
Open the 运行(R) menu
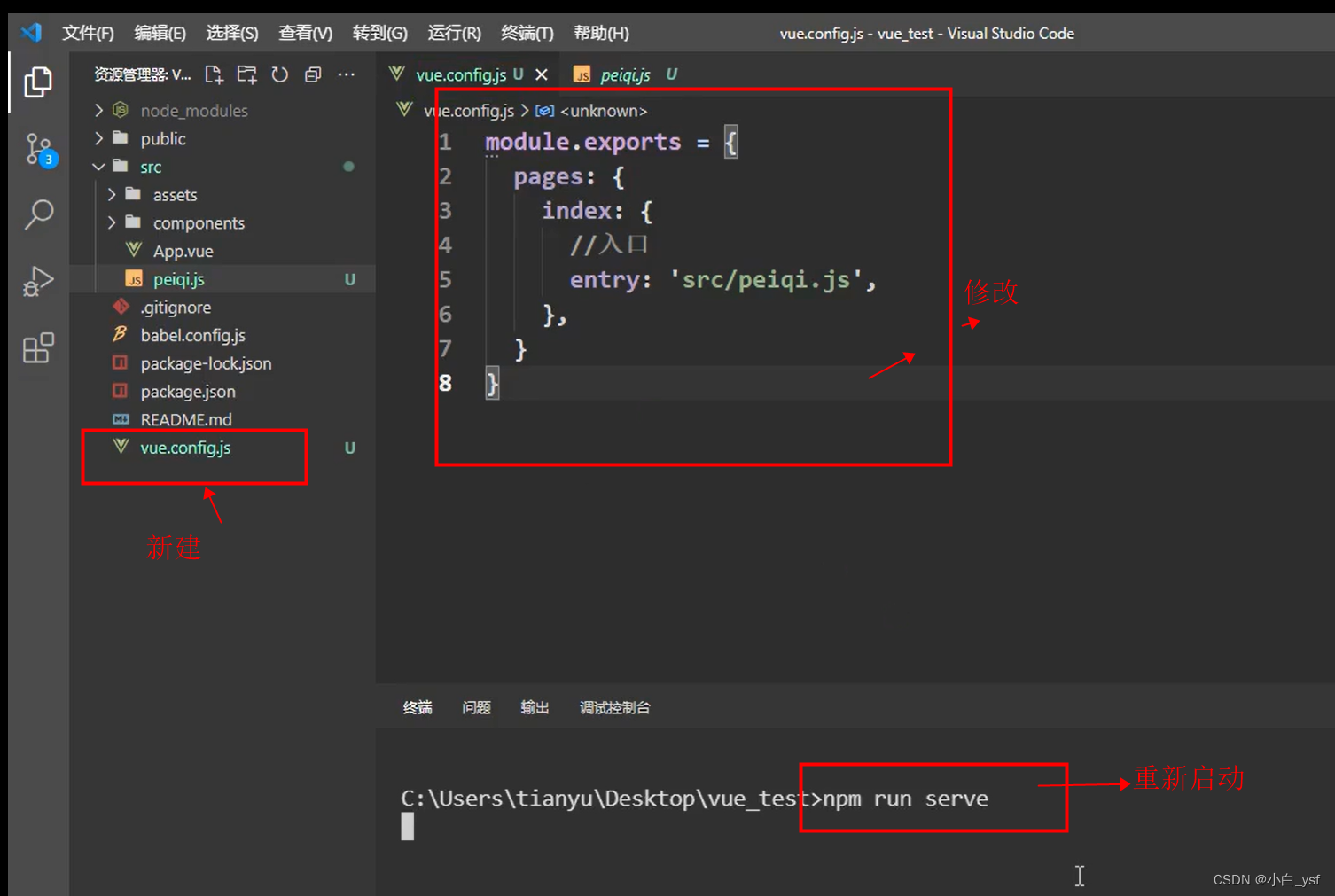tap(454, 33)
